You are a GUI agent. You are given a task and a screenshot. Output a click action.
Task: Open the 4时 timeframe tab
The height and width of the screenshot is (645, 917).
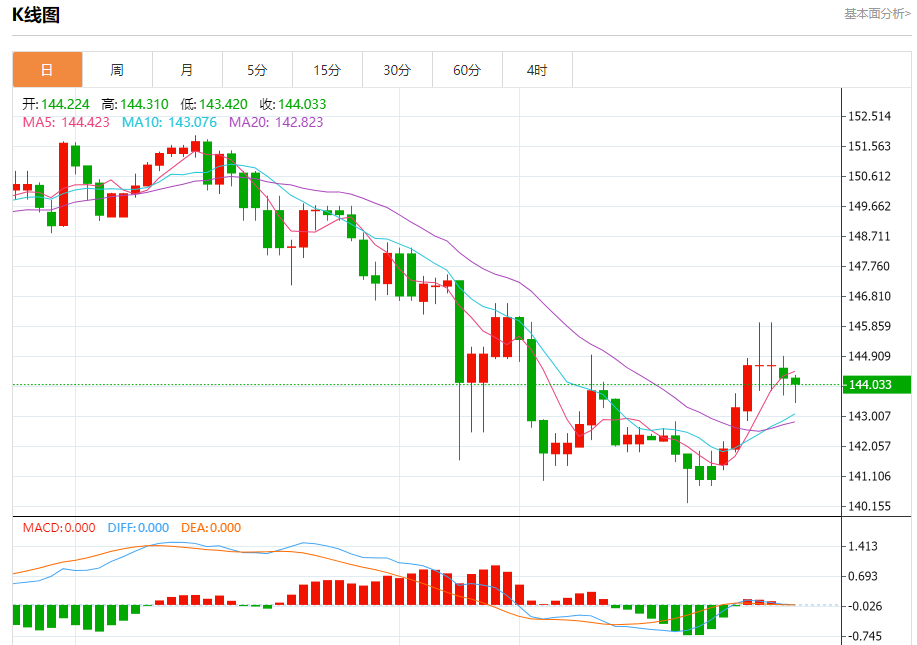point(537,70)
